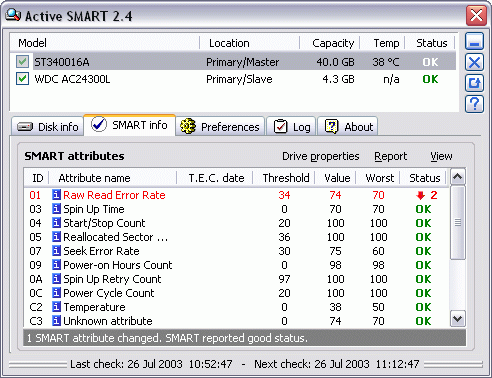Select the Temperature attribute row

237,307
